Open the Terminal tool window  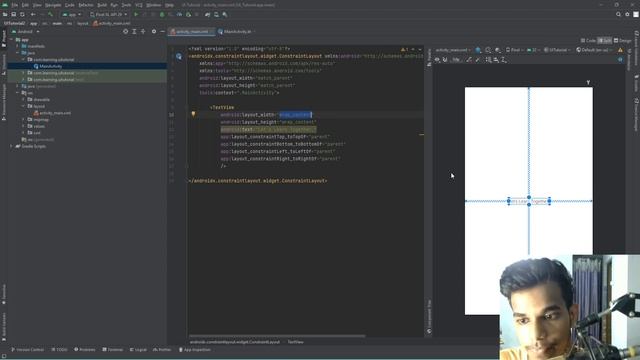[112, 350]
